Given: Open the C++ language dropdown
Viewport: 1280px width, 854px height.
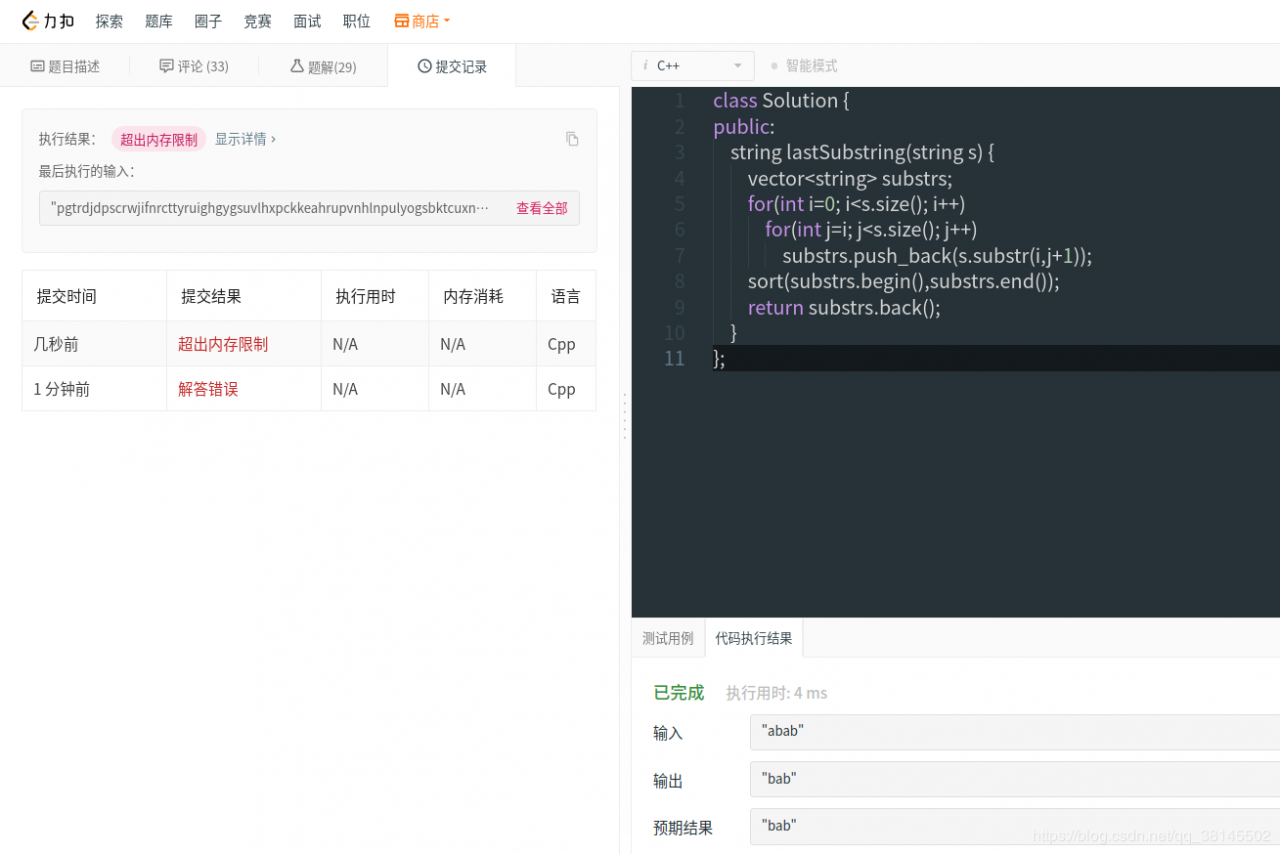Looking at the screenshot, I should 692,66.
